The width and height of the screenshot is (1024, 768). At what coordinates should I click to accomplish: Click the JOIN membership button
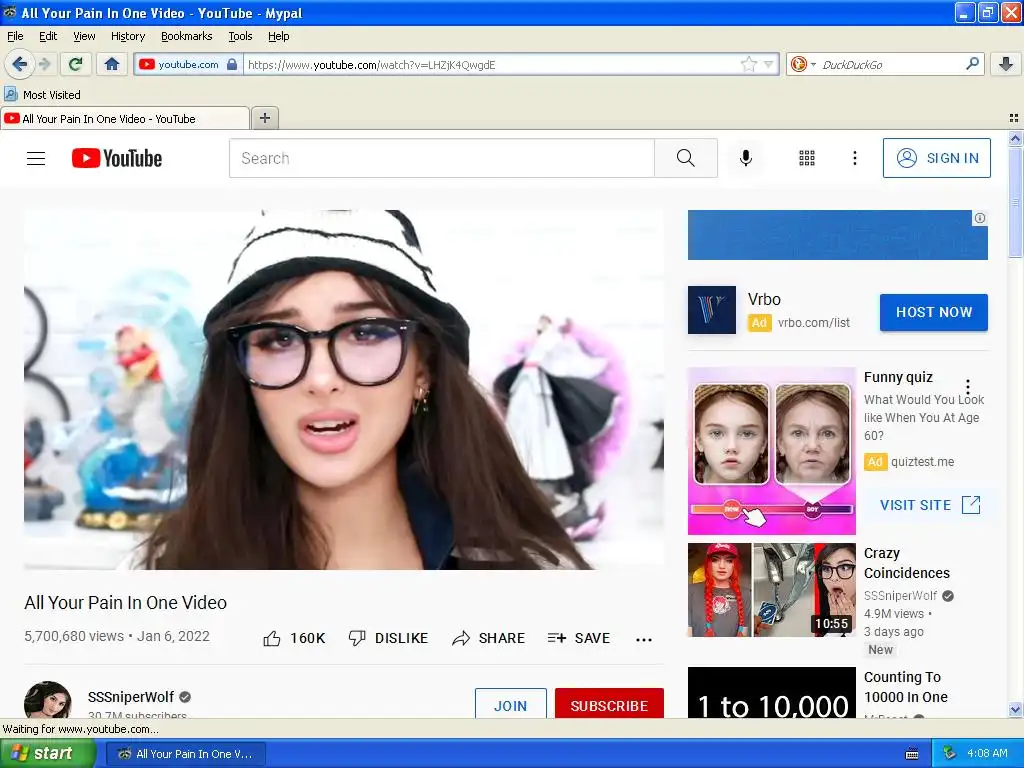pyautogui.click(x=511, y=704)
